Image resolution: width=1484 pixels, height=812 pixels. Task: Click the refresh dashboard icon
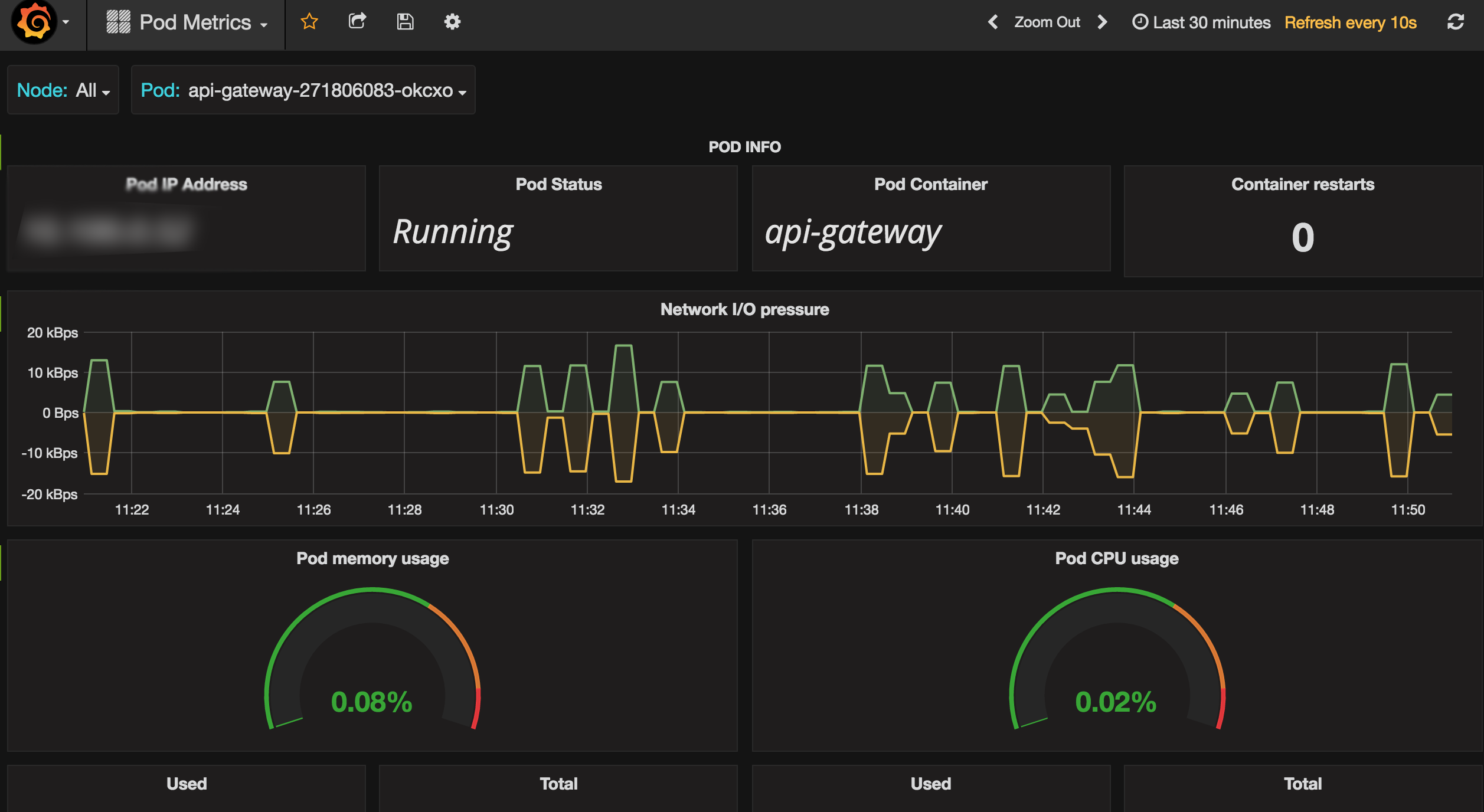1455,22
